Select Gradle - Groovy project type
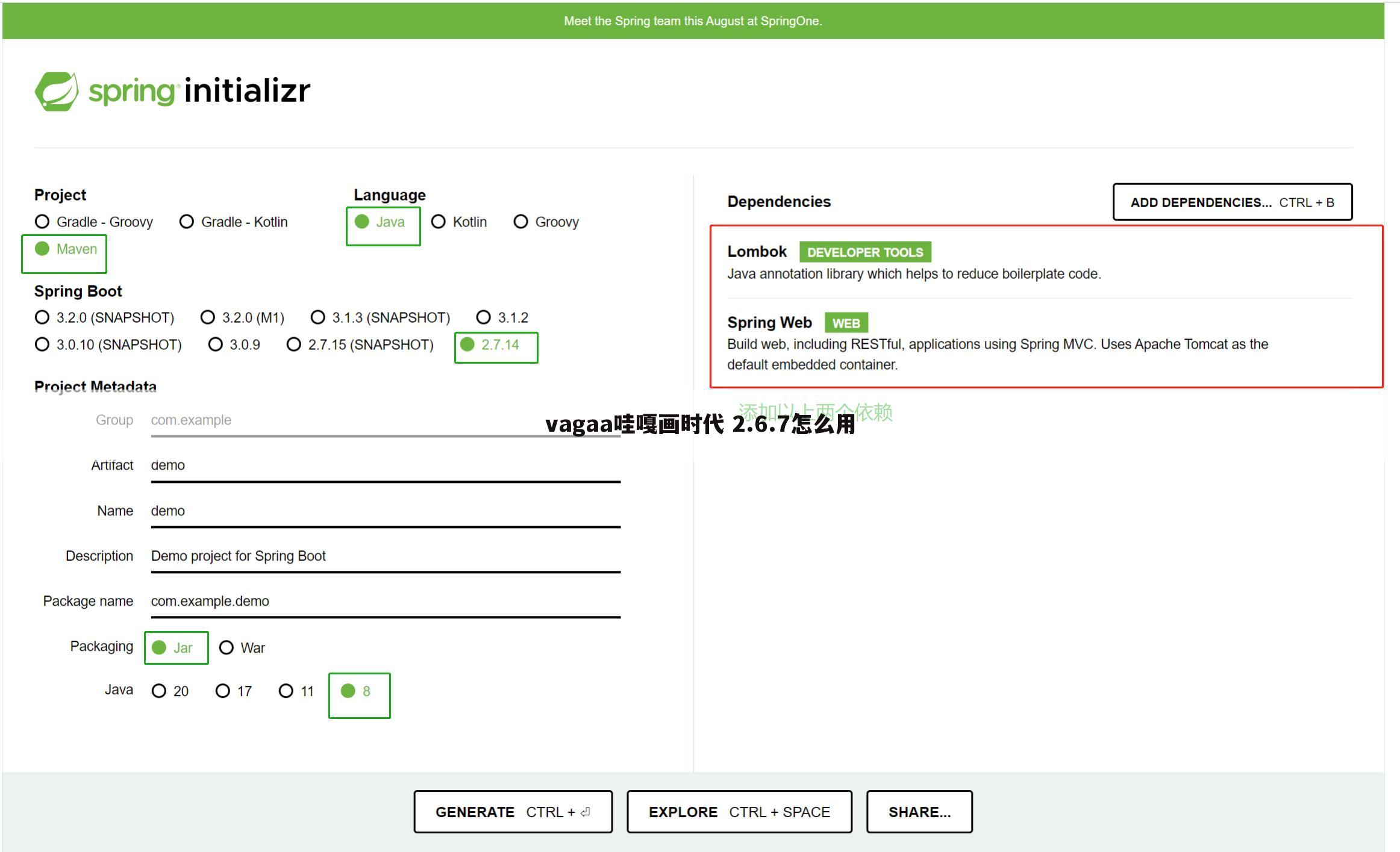 click(94, 222)
